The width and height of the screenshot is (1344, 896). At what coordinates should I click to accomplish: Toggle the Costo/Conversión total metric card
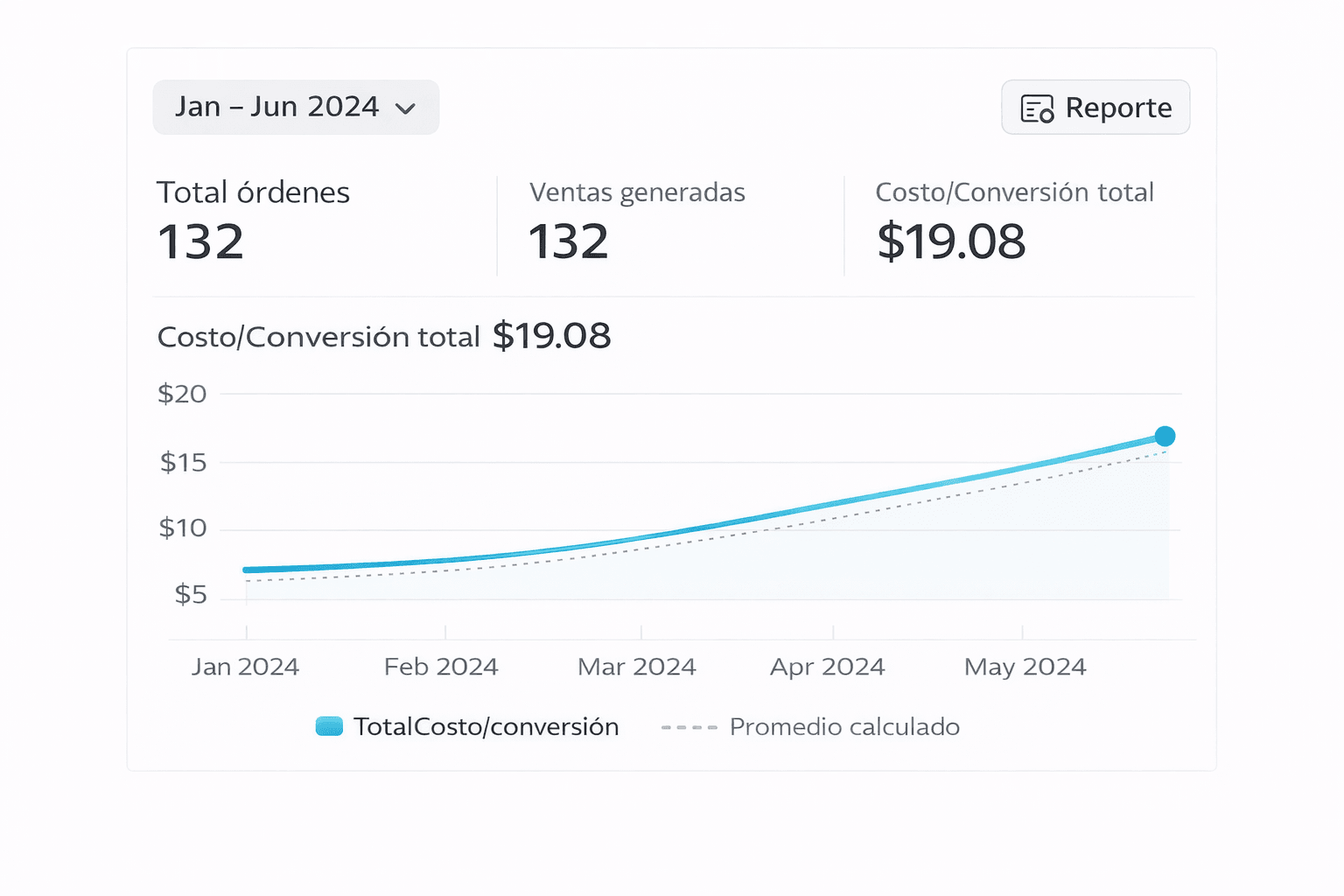(x=1015, y=219)
